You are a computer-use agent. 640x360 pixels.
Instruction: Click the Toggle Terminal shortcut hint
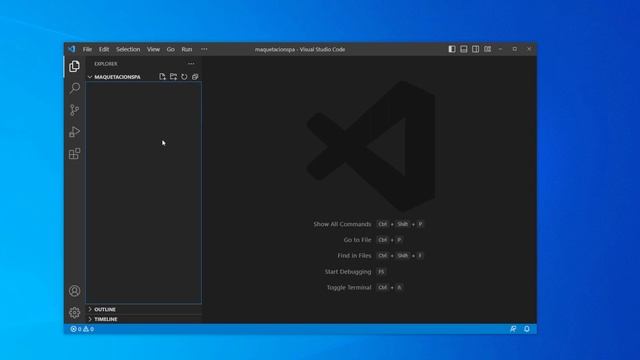(x=365, y=287)
